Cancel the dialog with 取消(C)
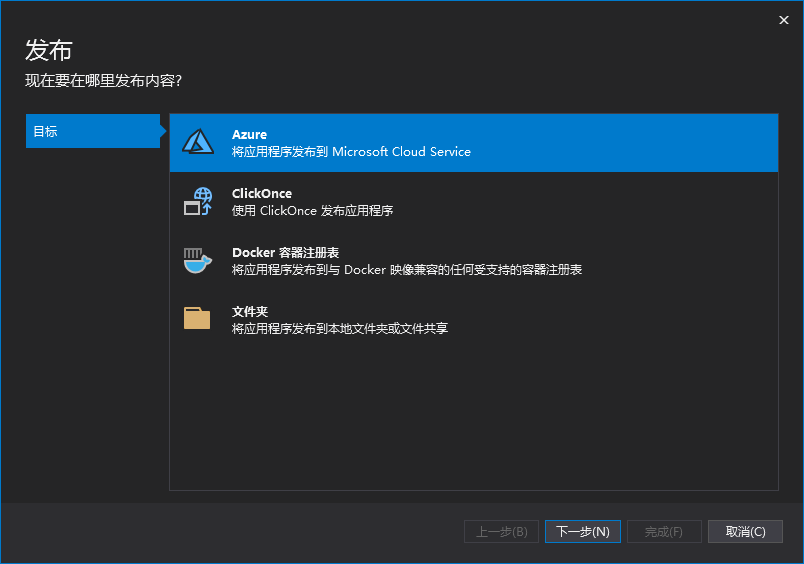The image size is (804, 564). (x=746, y=532)
